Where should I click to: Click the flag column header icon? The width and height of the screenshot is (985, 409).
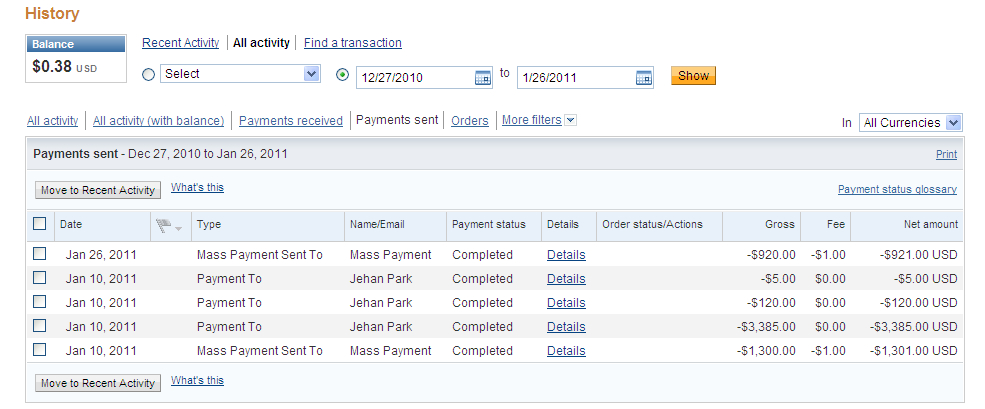(168, 225)
